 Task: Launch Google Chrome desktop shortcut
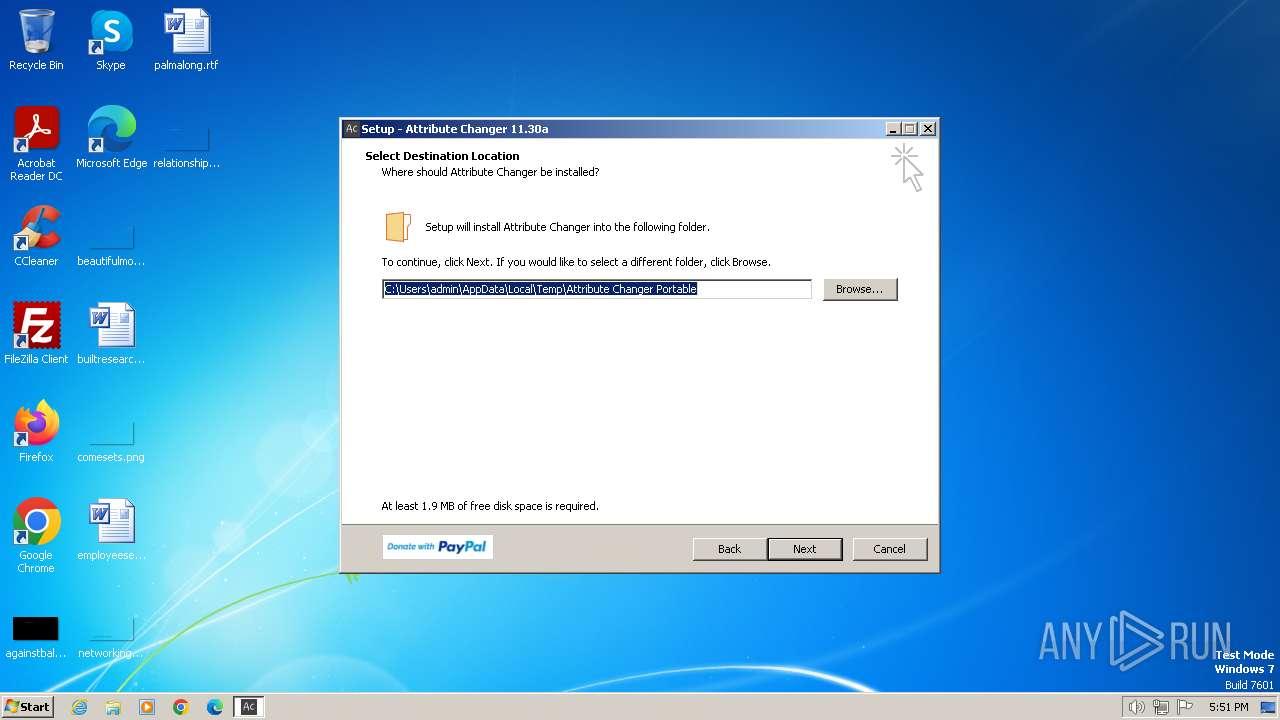pyautogui.click(x=36, y=536)
